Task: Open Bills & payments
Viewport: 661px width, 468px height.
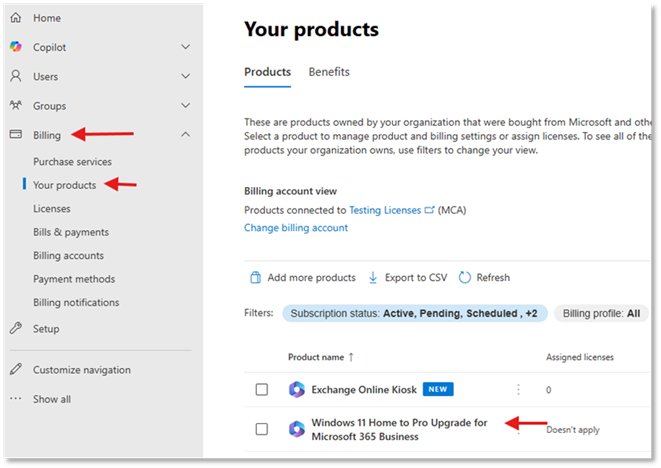Action: (x=71, y=232)
